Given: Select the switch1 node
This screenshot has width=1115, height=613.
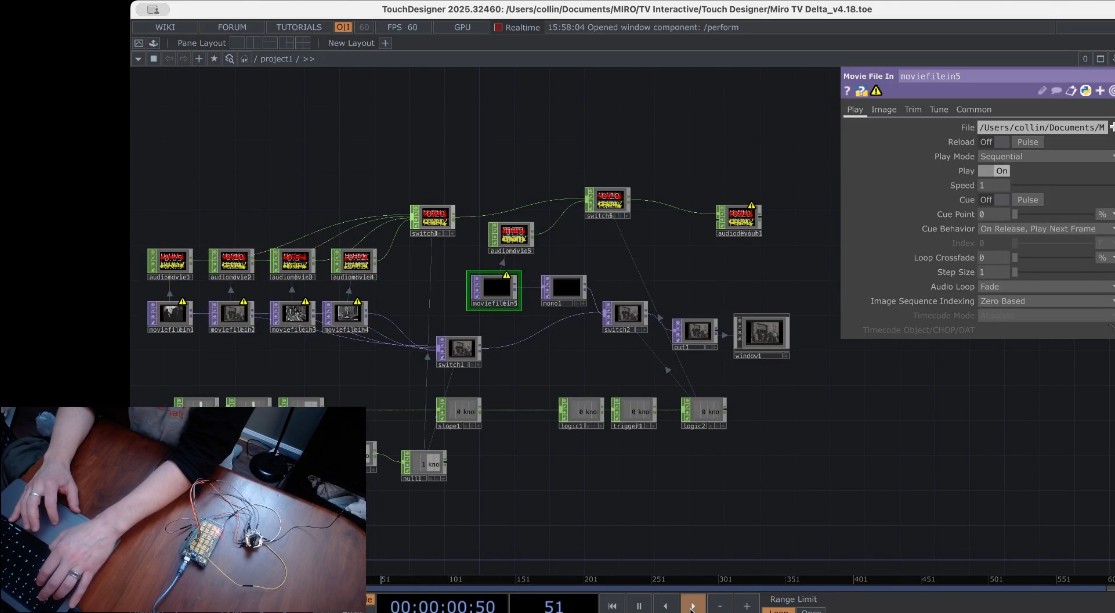Looking at the screenshot, I should click(x=459, y=351).
